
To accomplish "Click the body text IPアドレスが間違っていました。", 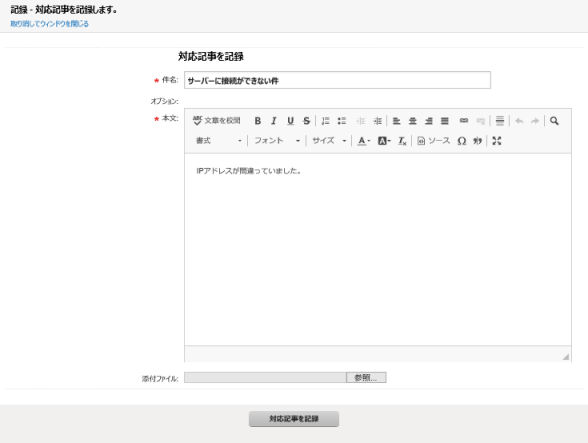I will point(249,171).
